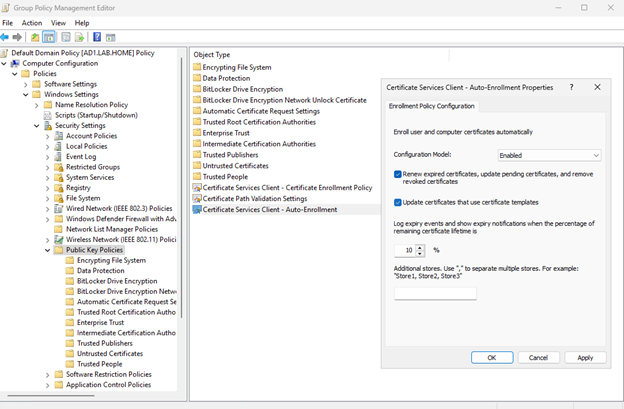The image size is (624, 409).
Task: Open the Configuration Model dropdown
Action: pyautogui.click(x=549, y=155)
